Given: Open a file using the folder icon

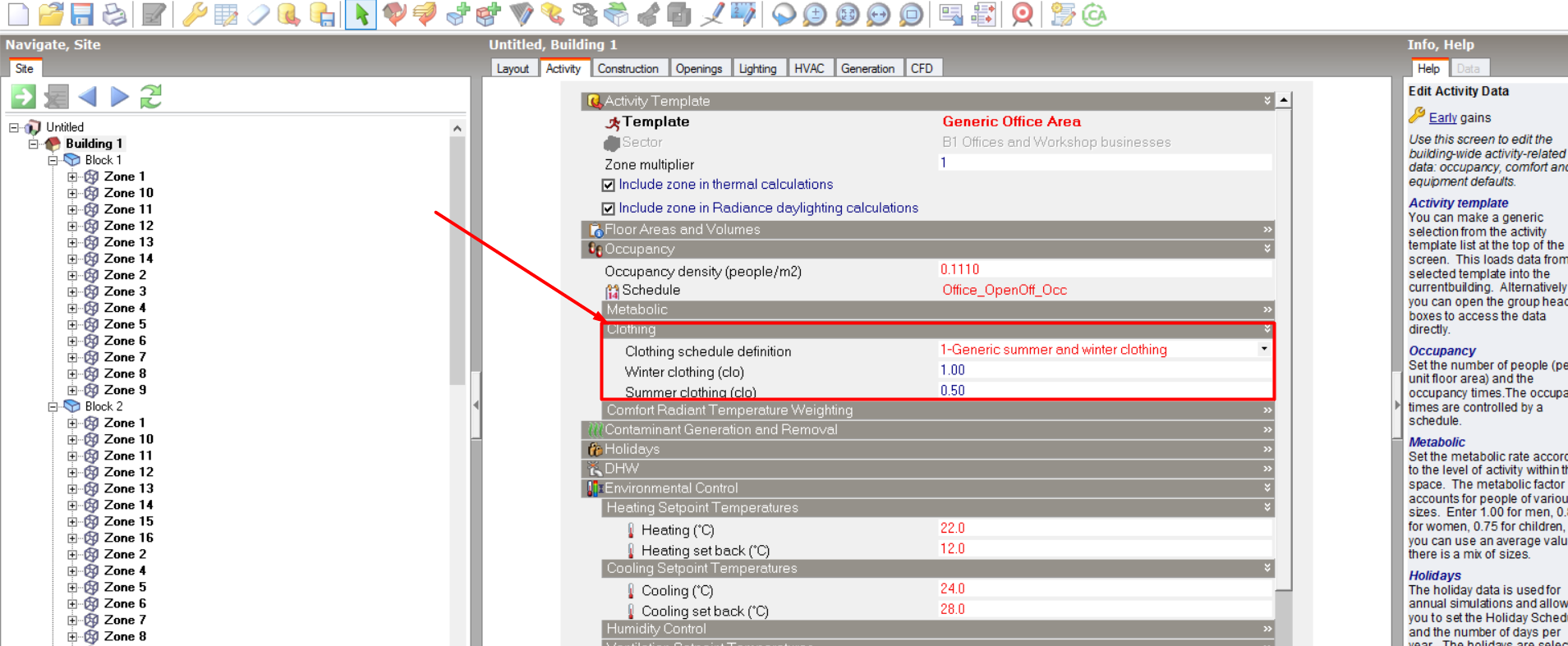Looking at the screenshot, I should [50, 14].
